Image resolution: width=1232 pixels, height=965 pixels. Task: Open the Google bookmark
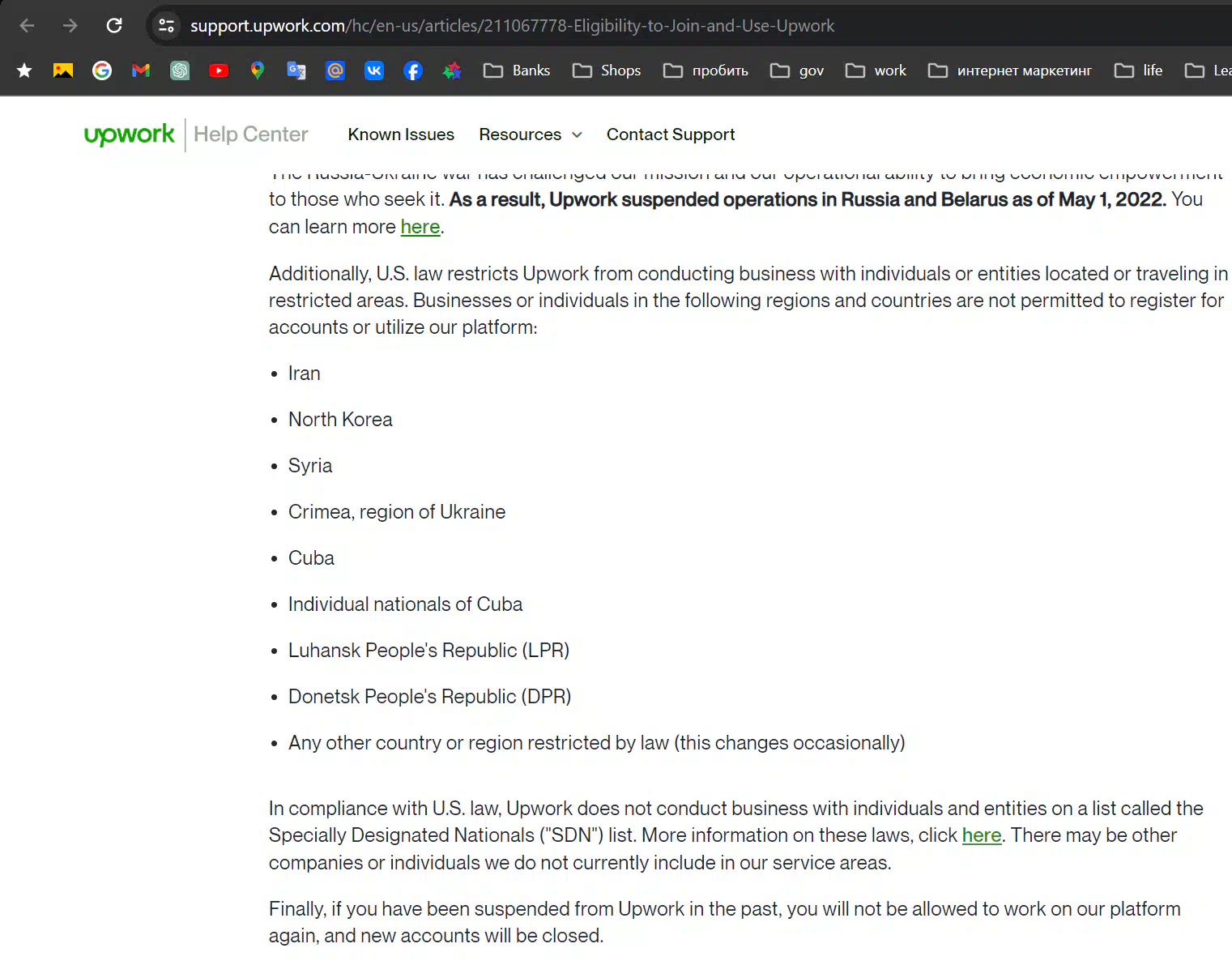[x=102, y=70]
